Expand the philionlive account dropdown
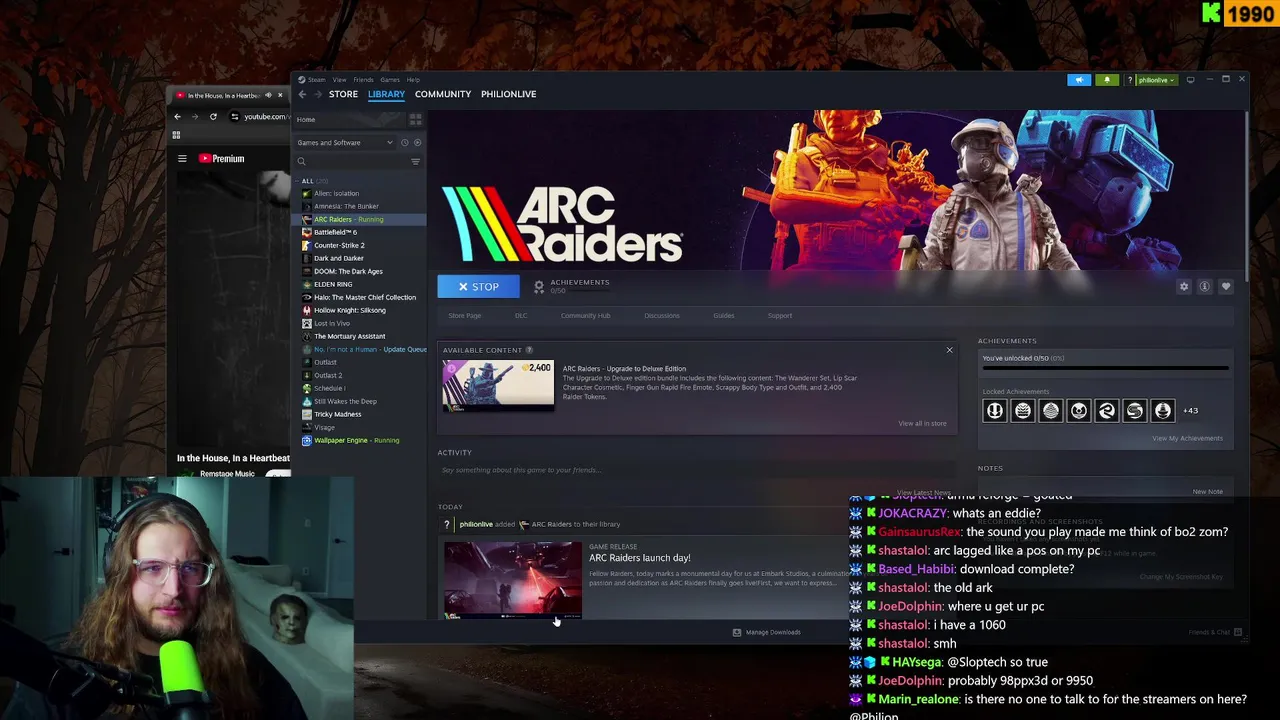 [1156, 80]
